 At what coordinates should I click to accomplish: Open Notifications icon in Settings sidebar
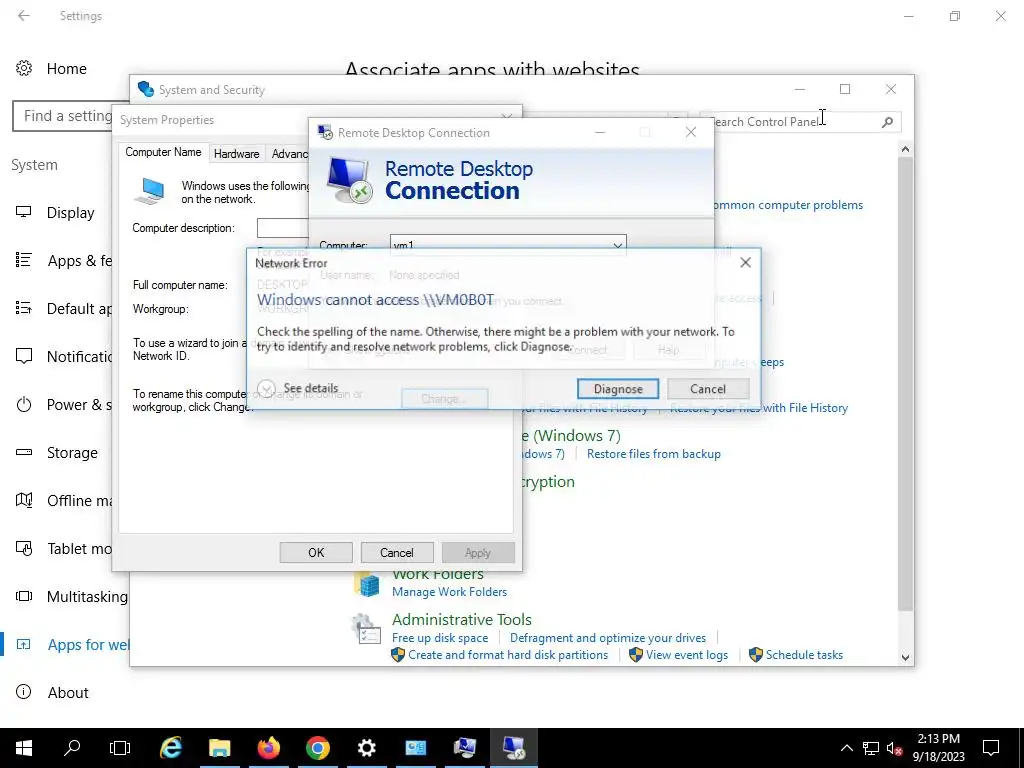pyautogui.click(x=24, y=357)
